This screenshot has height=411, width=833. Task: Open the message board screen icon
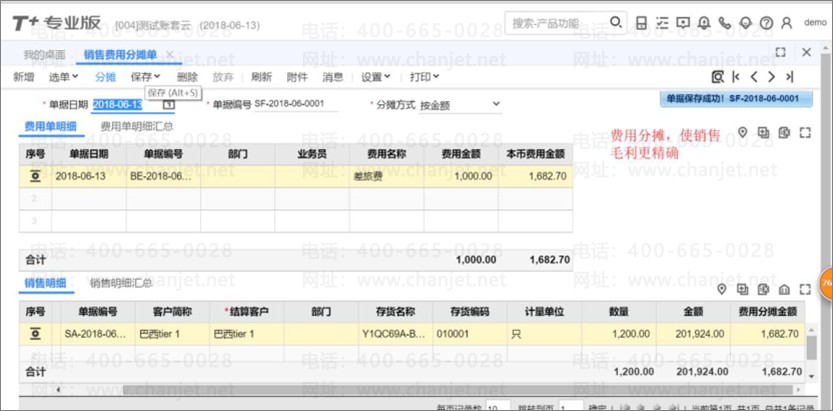coord(683,23)
